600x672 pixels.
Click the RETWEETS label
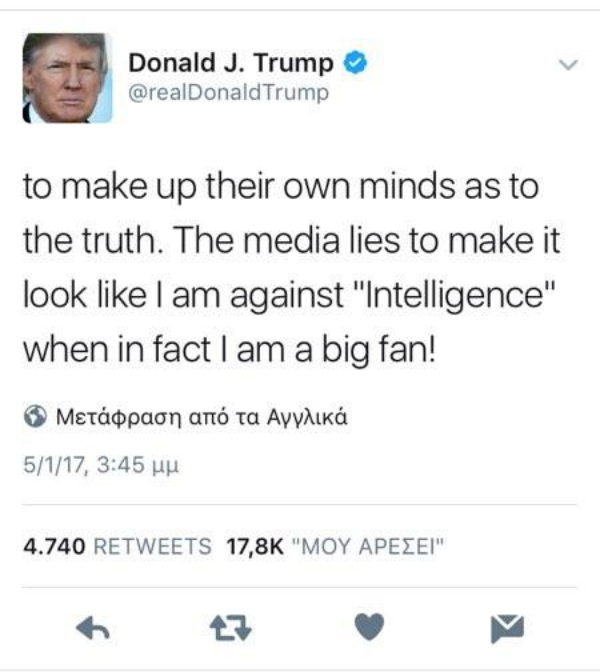[x=153, y=546]
